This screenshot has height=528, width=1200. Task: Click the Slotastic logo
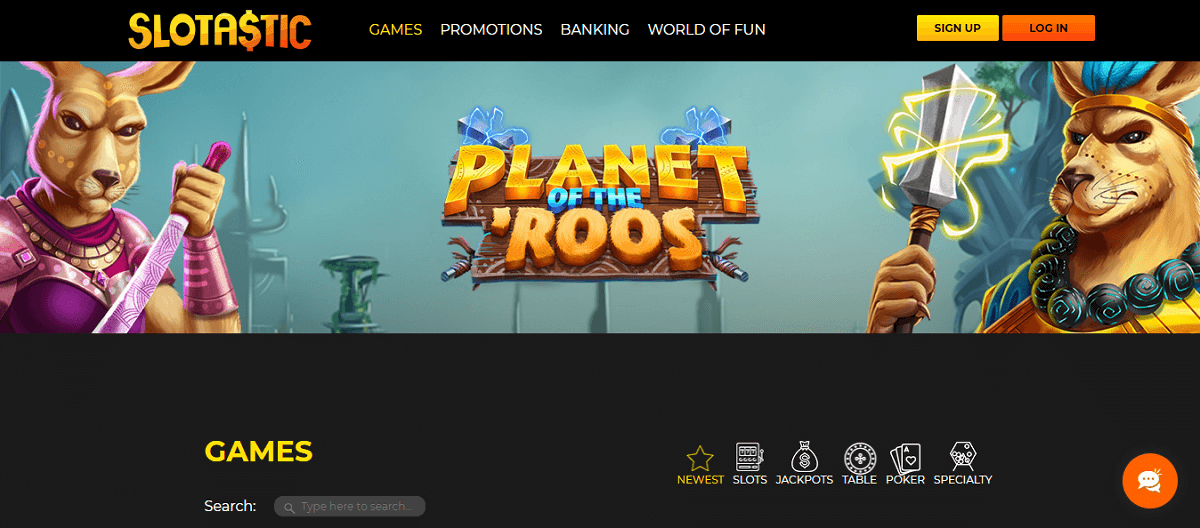coord(219,30)
